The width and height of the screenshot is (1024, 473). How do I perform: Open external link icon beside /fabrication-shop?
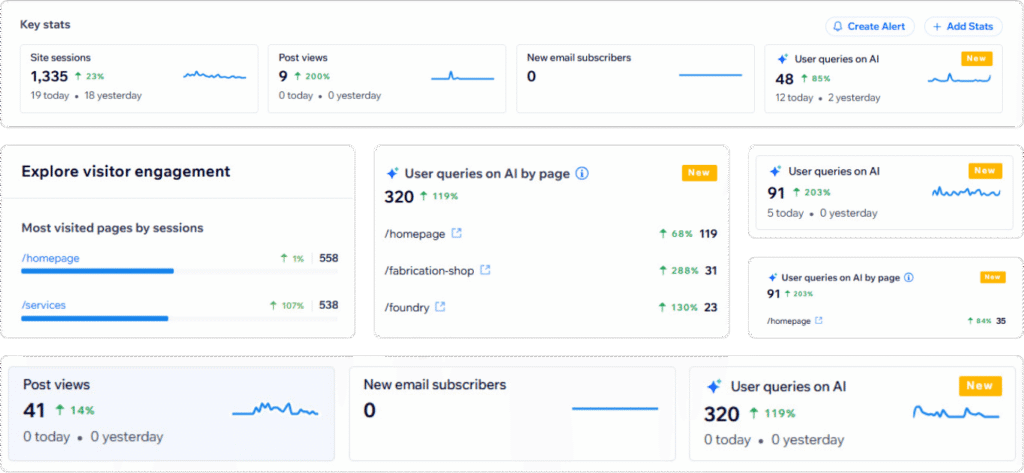coord(486,270)
